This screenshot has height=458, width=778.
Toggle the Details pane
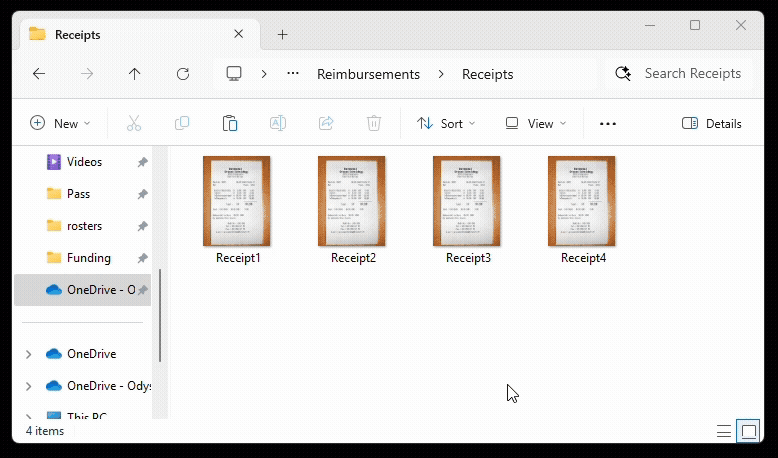coord(712,123)
